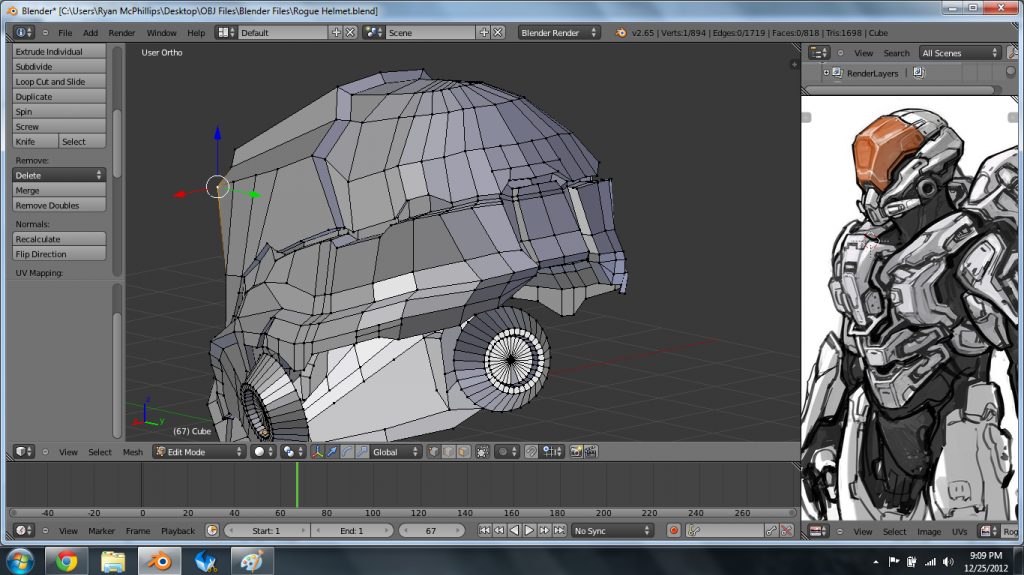The width and height of the screenshot is (1024, 575).
Task: Open the No Sync playback dropdown
Action: pos(611,531)
